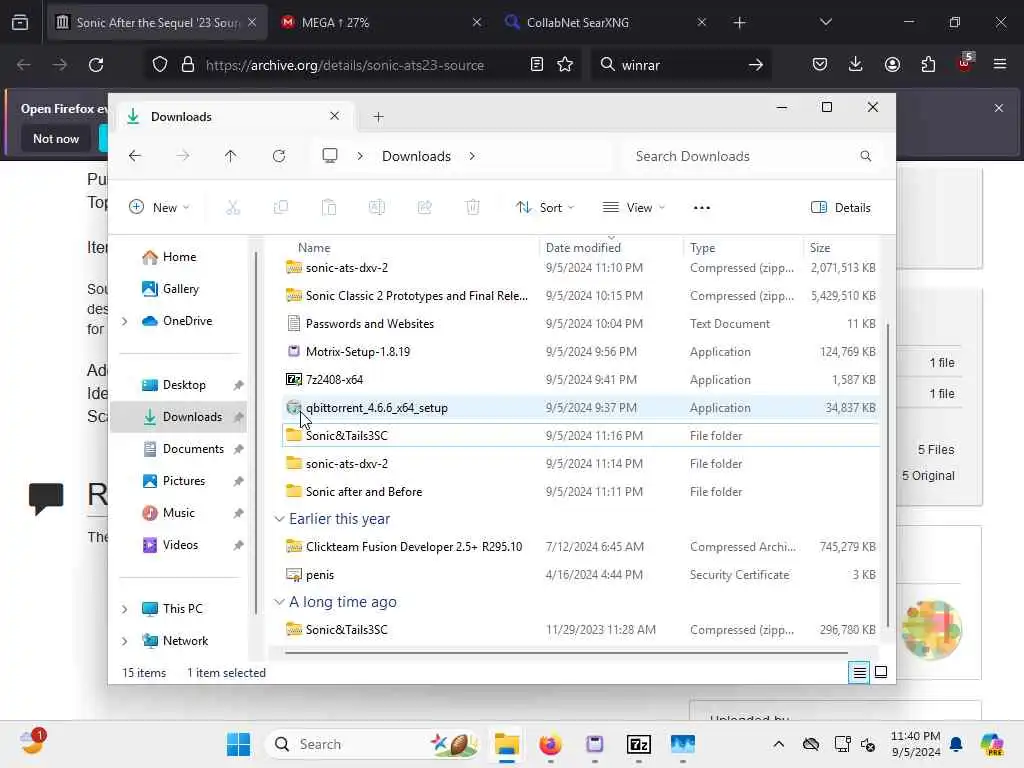Image resolution: width=1024 pixels, height=768 pixels.
Task: Refresh the Downloads folder view
Action: 279,156
